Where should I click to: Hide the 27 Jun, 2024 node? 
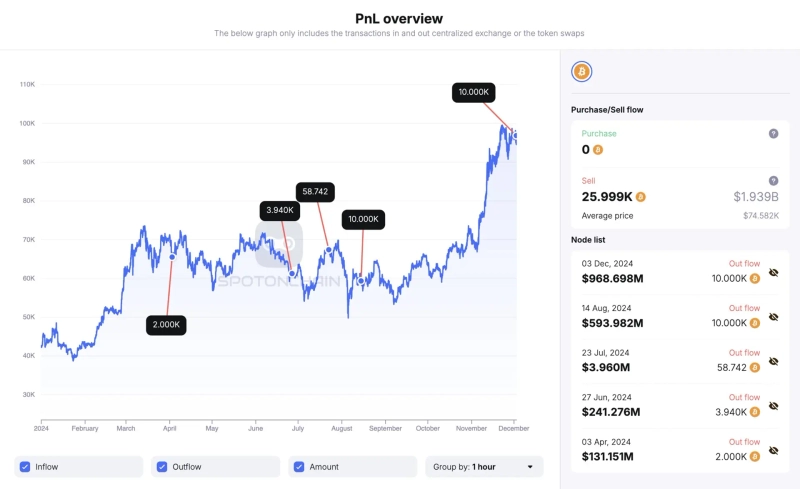pos(772,407)
